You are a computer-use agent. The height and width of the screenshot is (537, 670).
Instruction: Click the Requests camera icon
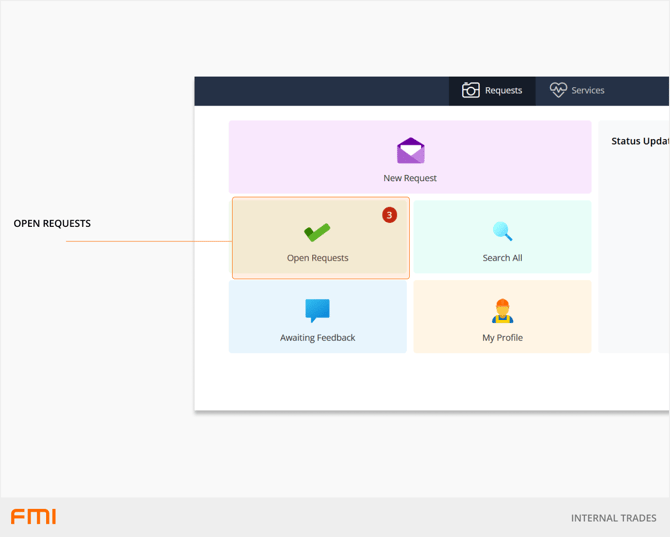[470, 90]
